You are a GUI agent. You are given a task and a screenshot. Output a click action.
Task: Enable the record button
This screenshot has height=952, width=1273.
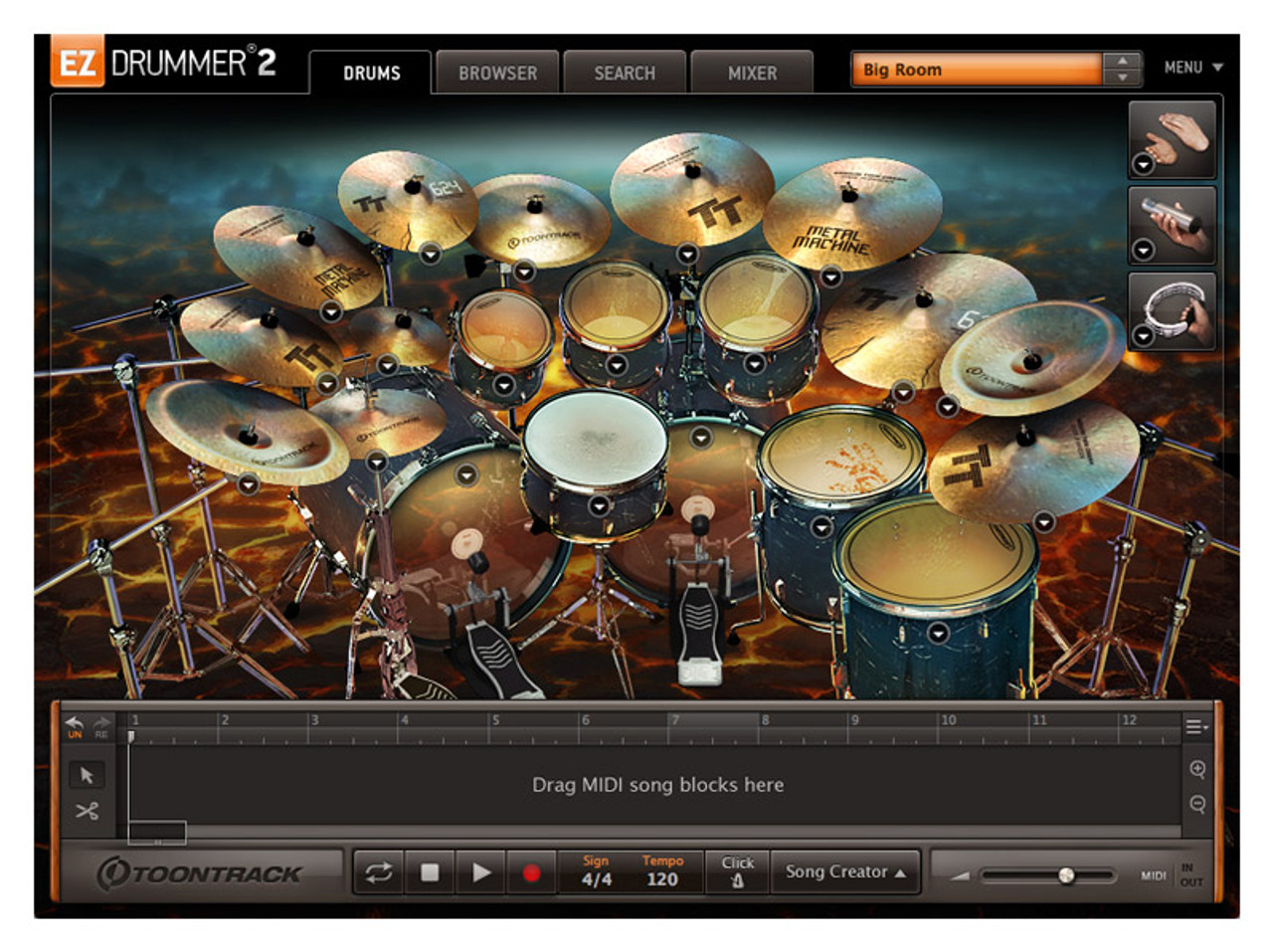click(x=531, y=872)
